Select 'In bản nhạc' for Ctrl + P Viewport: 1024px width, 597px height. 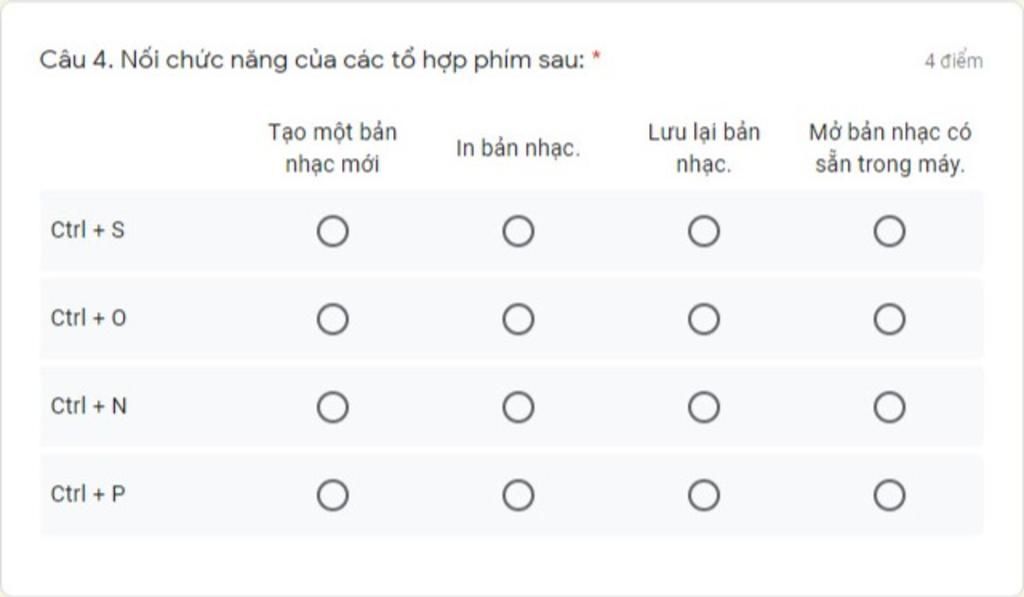tap(518, 495)
